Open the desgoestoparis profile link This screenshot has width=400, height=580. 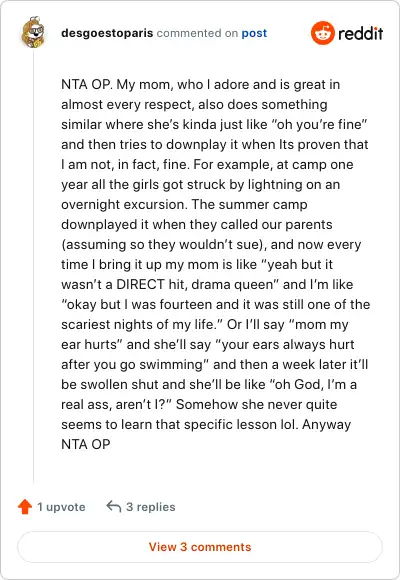[107, 33]
